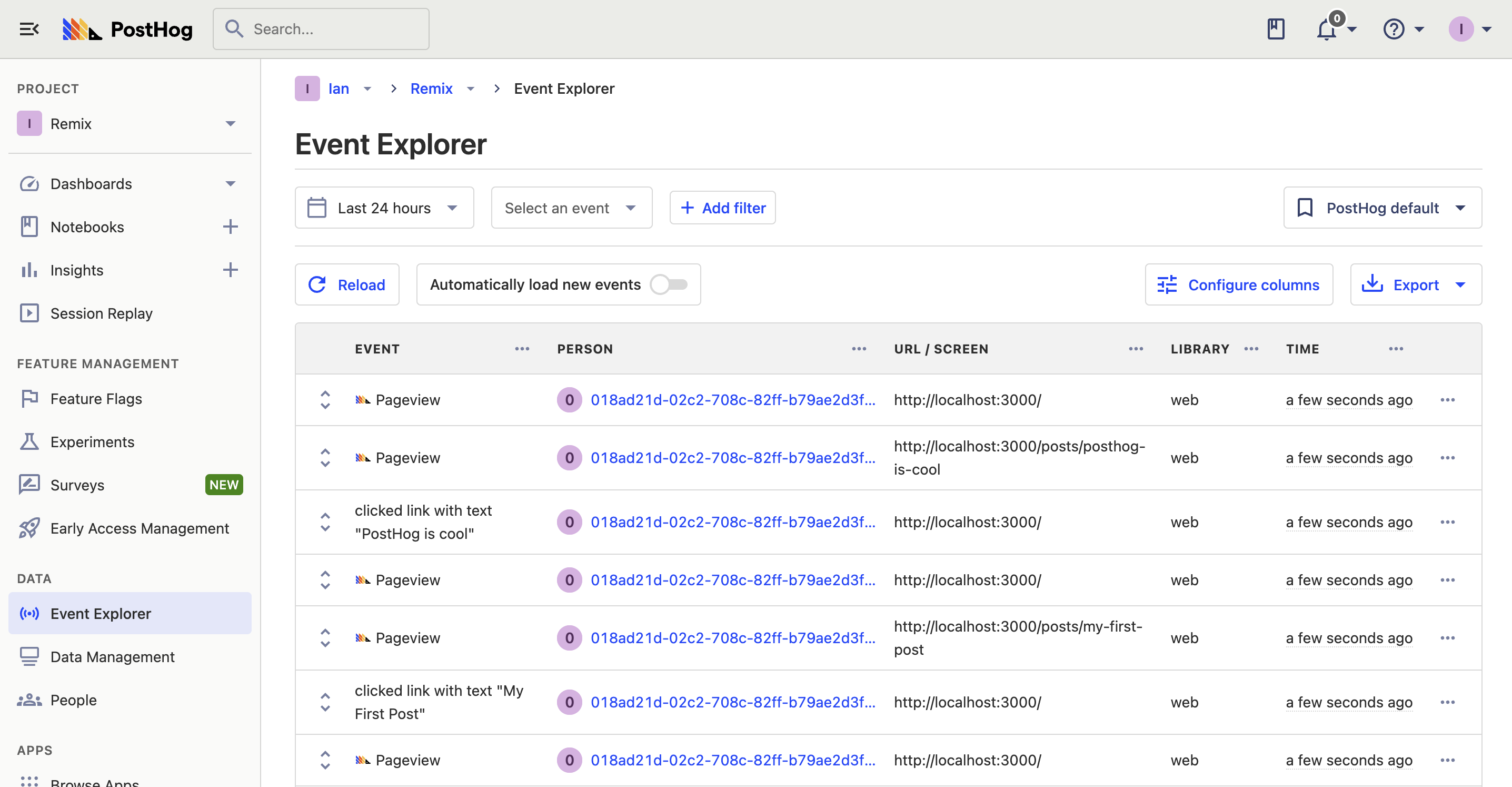Open the URL / SCREEN column options menu
Screen dimensions: 1512x787
coord(1136,349)
